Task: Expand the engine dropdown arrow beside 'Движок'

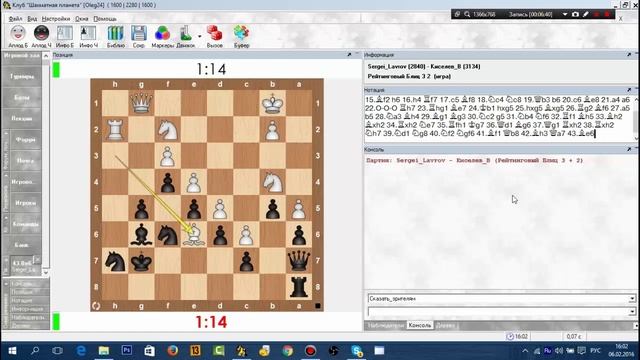Action: coord(200,36)
